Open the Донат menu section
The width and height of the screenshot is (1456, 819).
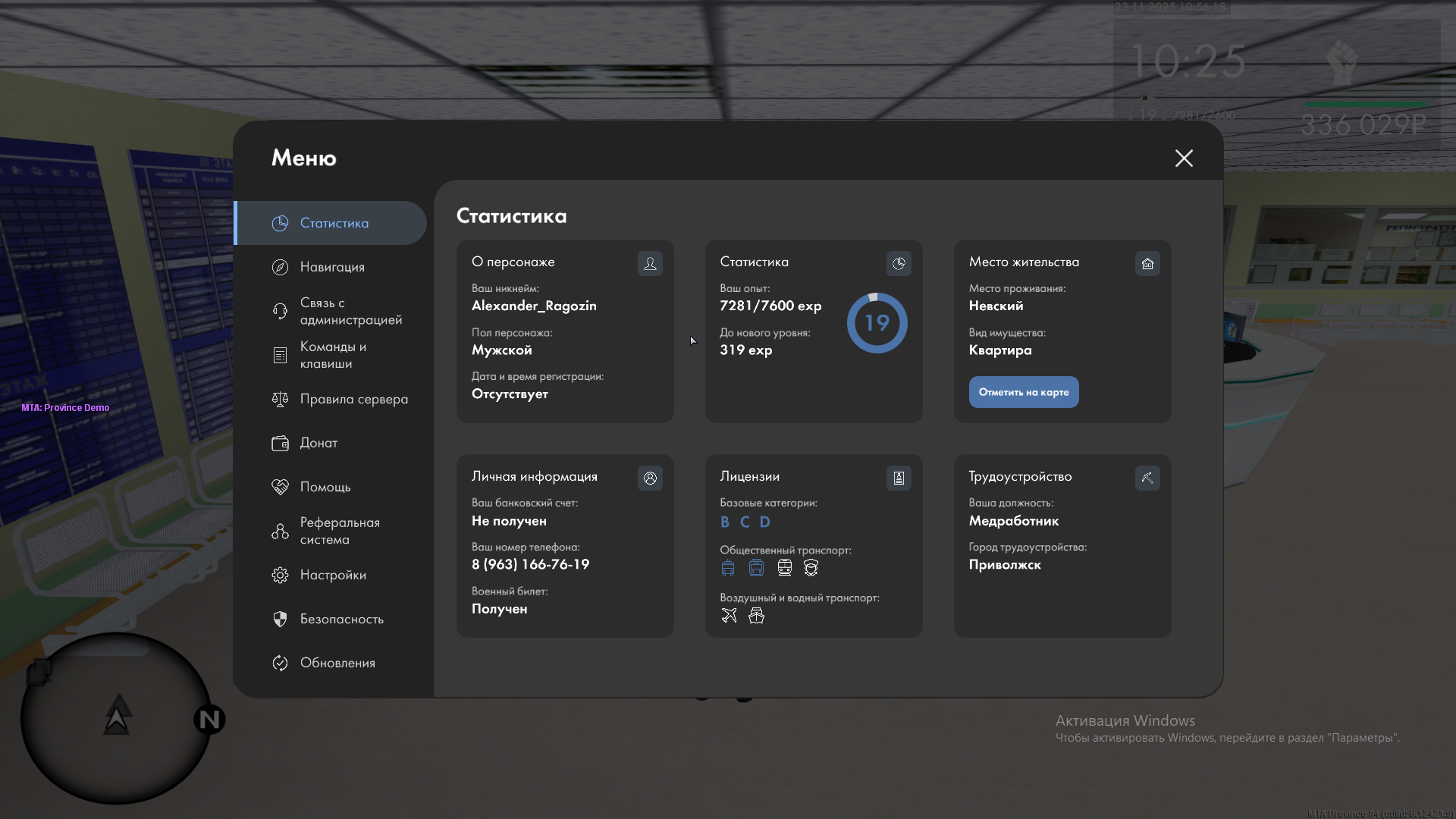pyautogui.click(x=318, y=443)
